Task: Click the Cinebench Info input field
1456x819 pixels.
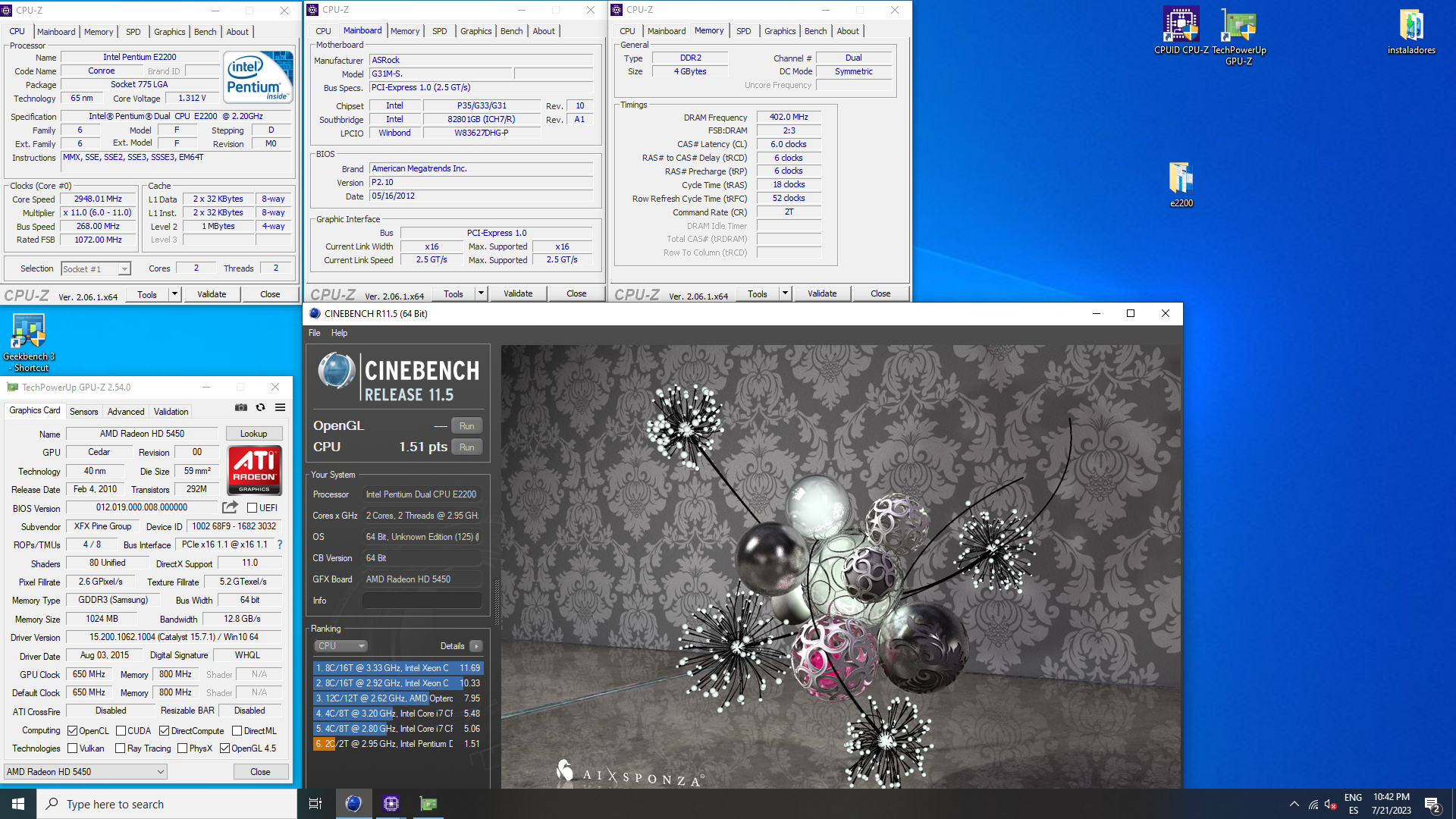Action: pos(422,601)
